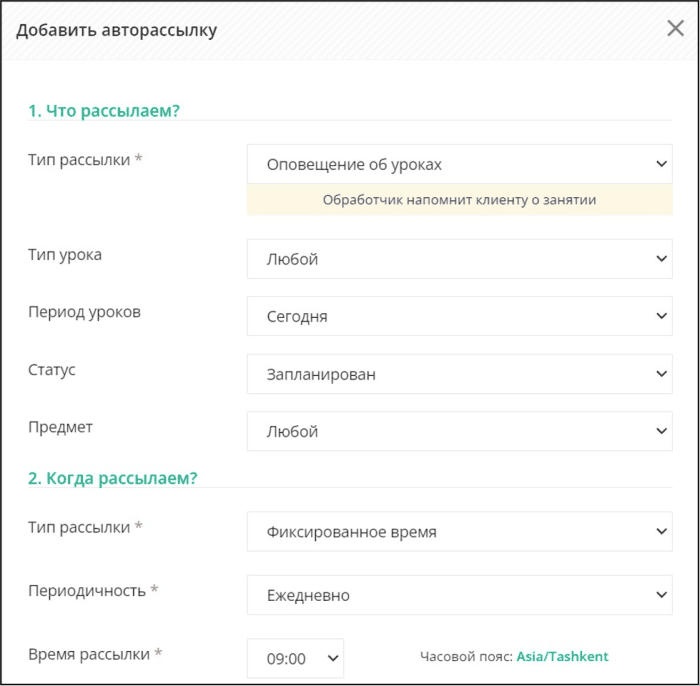Click the 2. Когда рассылаем? section heading
Viewport: 700px width, 686px height.
[112, 478]
